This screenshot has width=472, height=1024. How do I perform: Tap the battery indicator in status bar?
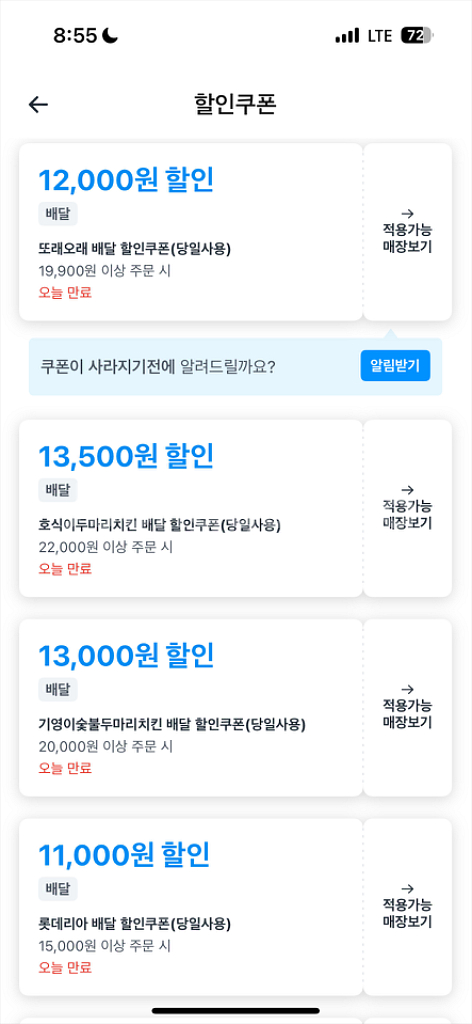[417, 35]
